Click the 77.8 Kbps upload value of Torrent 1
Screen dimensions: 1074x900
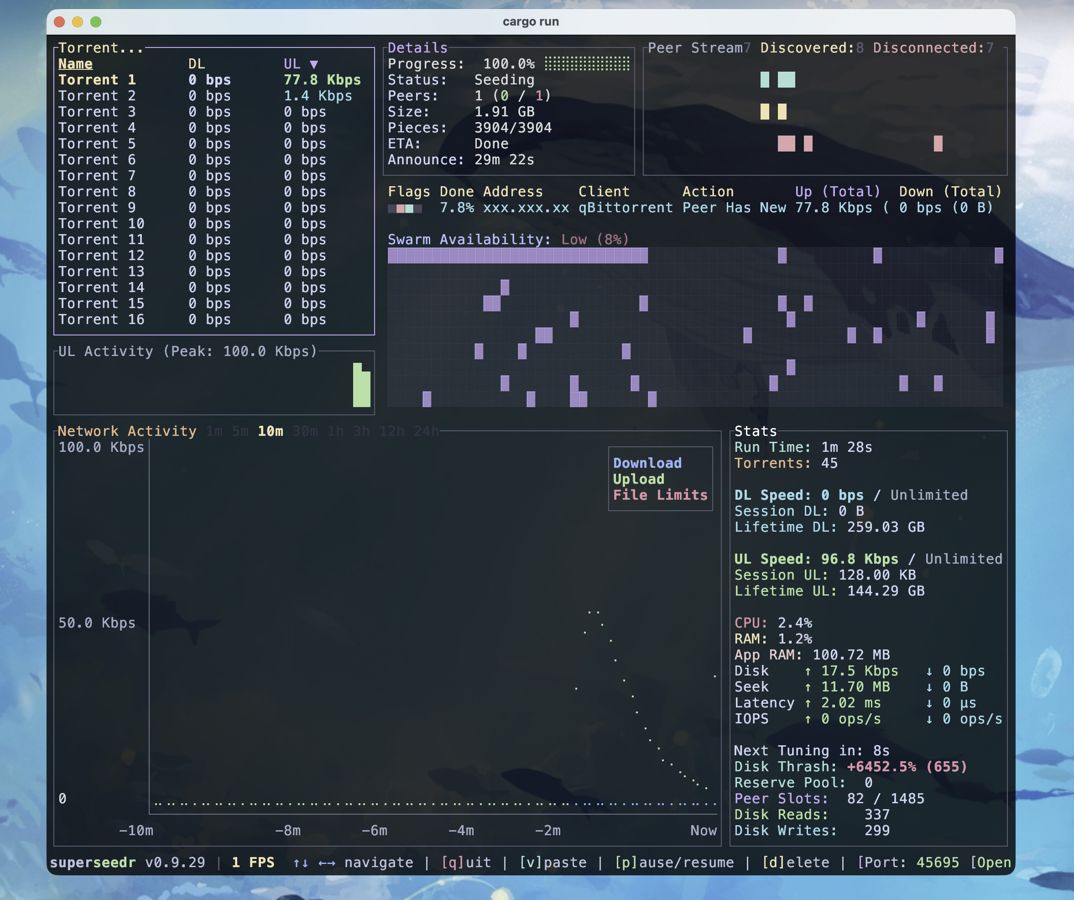pos(322,79)
